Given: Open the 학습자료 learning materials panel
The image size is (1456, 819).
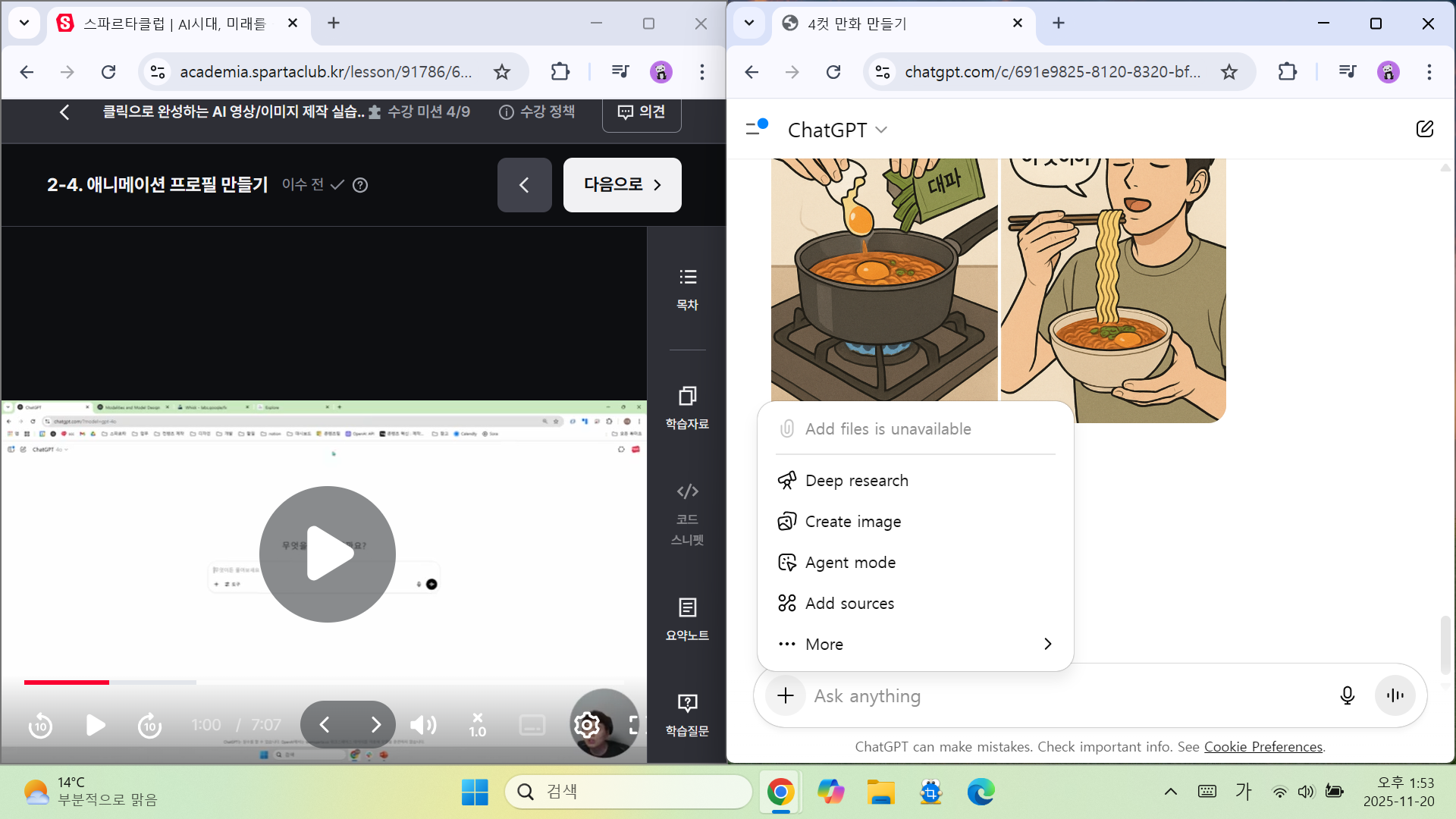Looking at the screenshot, I should coord(687,408).
